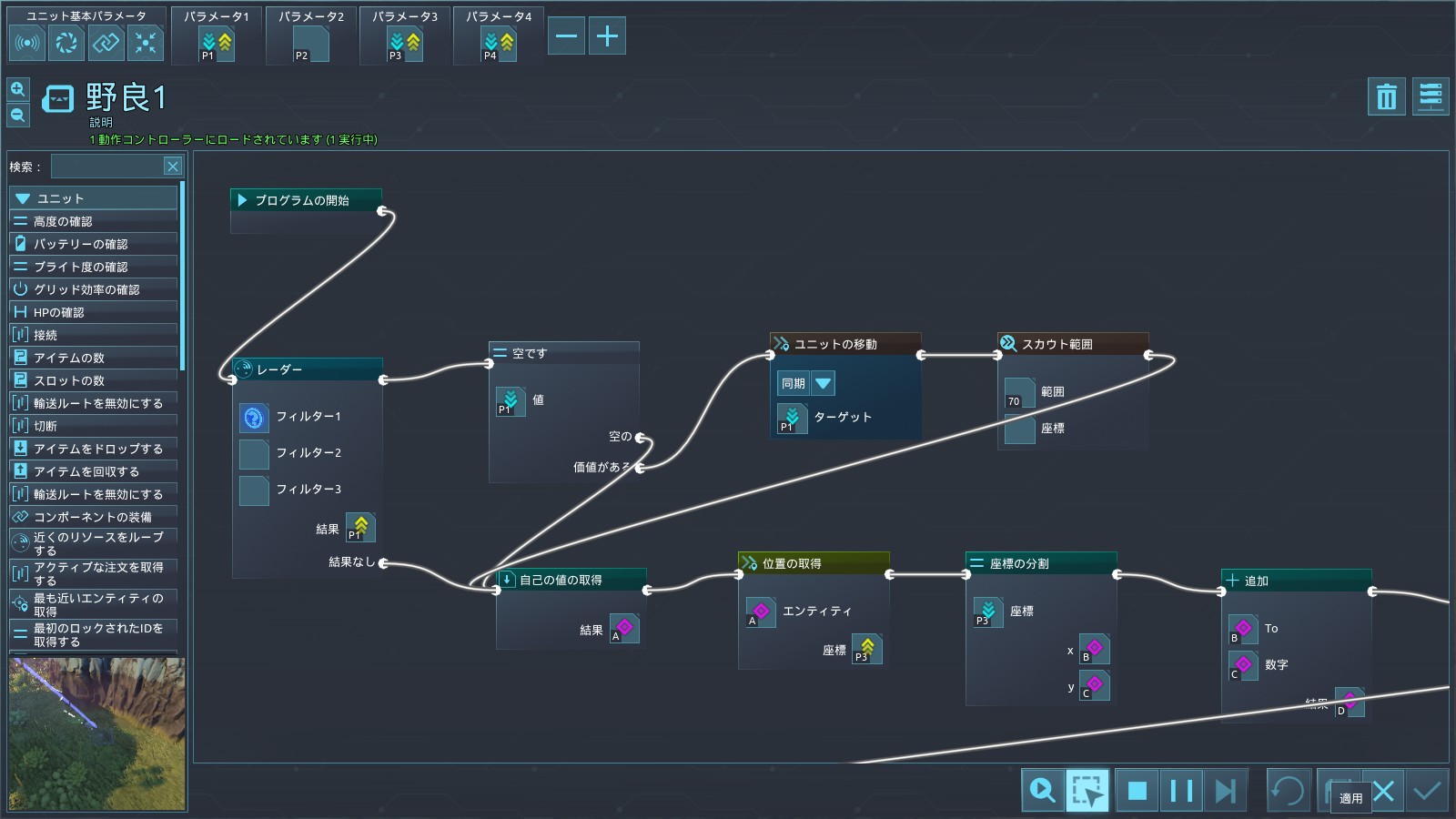Screen dimensions: 1456x819
Task: Add a parameter with the plus button
Action: tap(607, 36)
